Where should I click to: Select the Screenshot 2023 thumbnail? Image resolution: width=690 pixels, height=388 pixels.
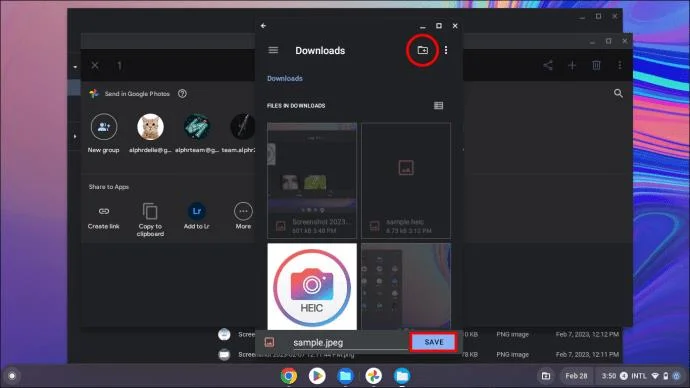click(312, 180)
